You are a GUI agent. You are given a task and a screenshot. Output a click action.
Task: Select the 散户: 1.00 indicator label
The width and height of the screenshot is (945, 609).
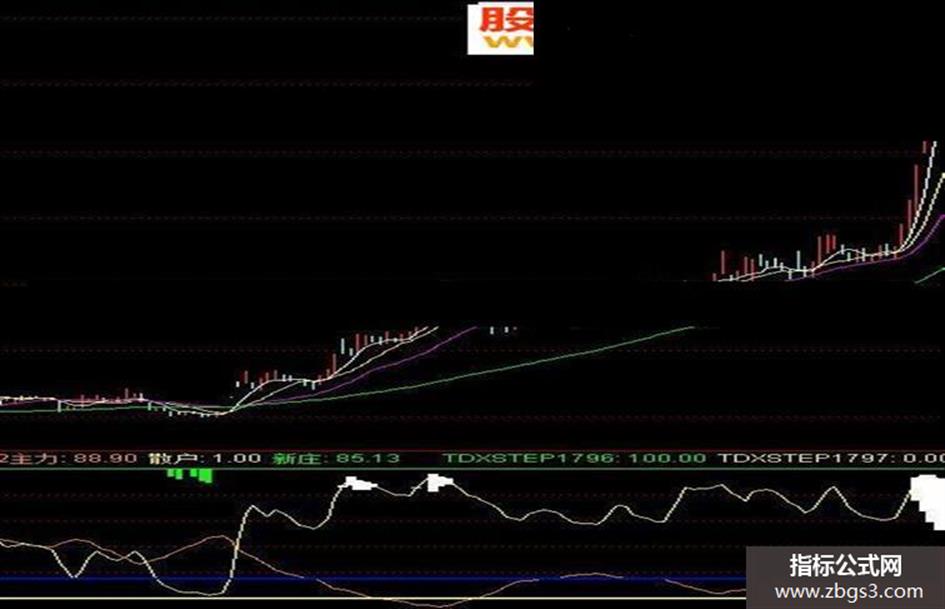pos(205,458)
